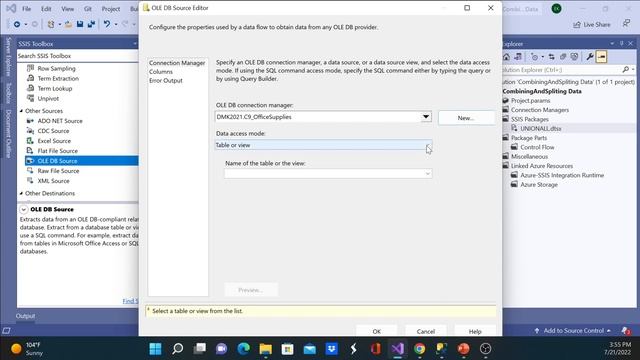
Task: Collapse the Other Destinations group
Action: coord(21,193)
